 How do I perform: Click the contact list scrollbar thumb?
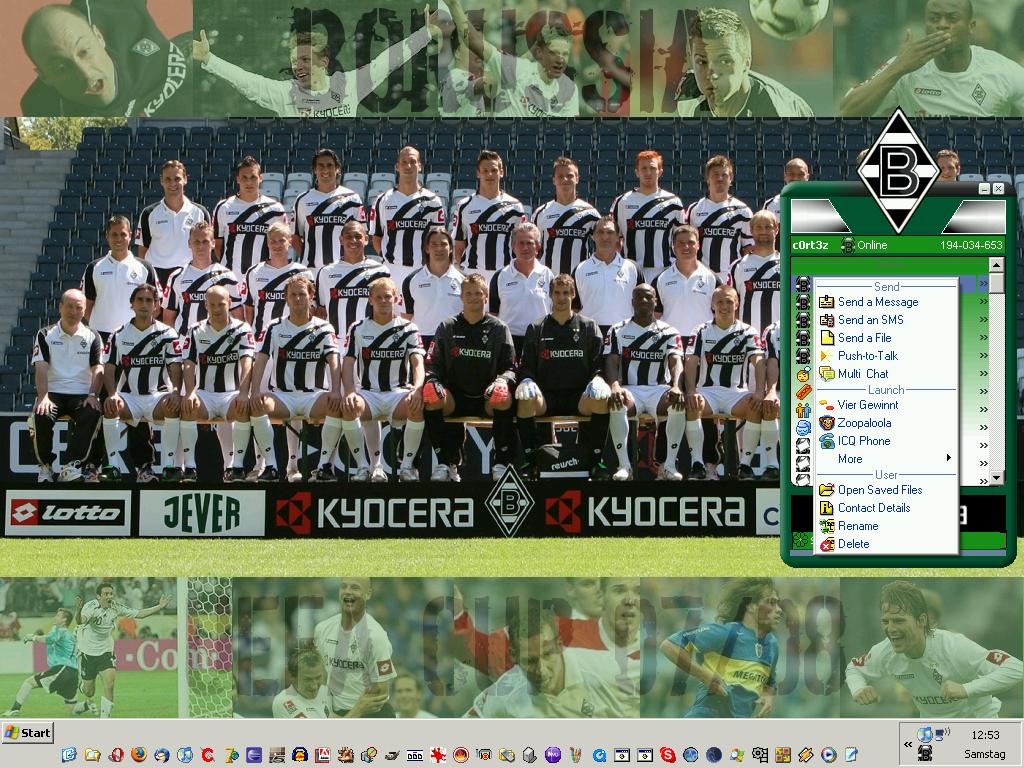click(x=997, y=283)
